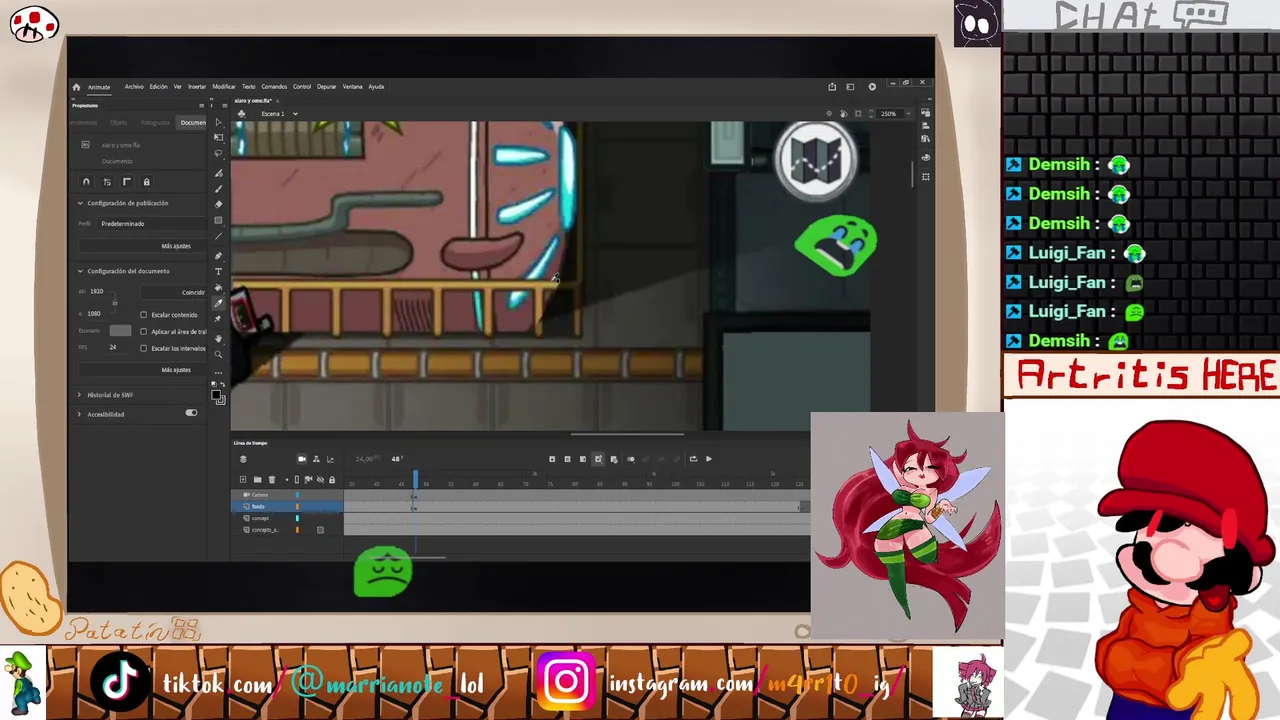The image size is (1280, 720).
Task: Collapse 'Configuración del documento' section
Action: (80, 271)
